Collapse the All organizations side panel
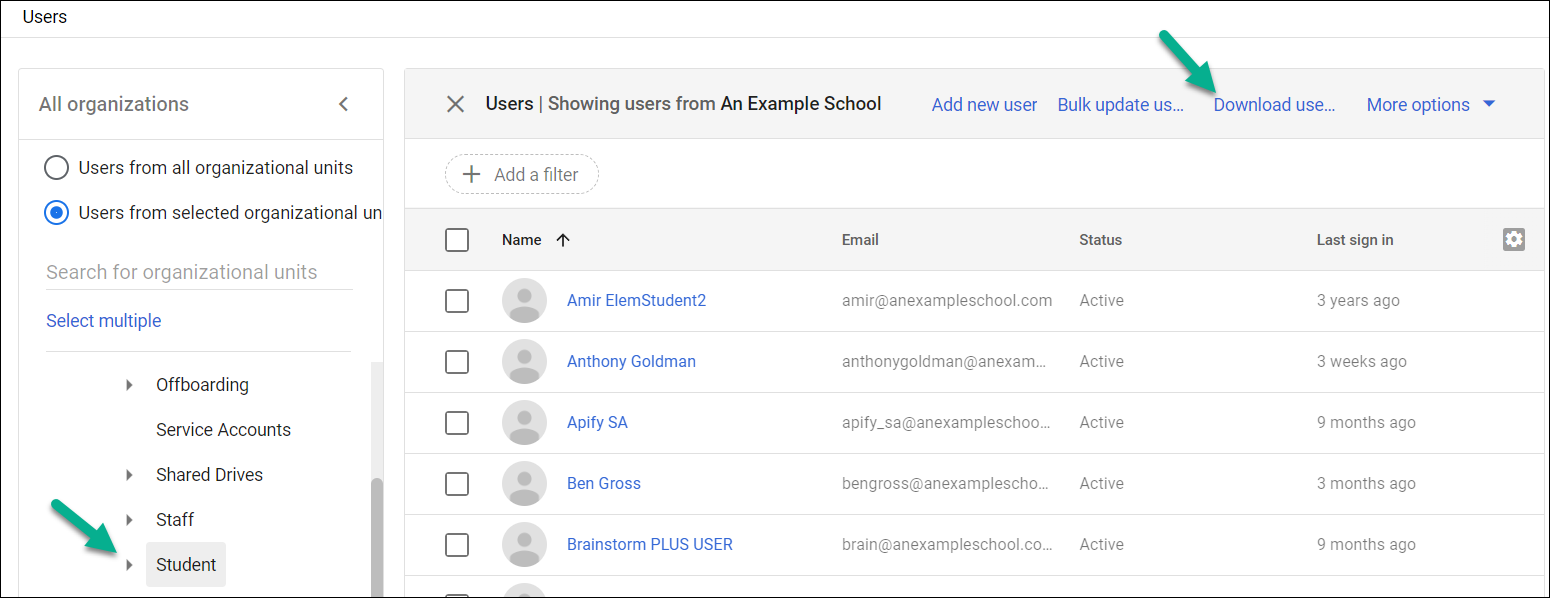The height and width of the screenshot is (598, 1550). [344, 104]
